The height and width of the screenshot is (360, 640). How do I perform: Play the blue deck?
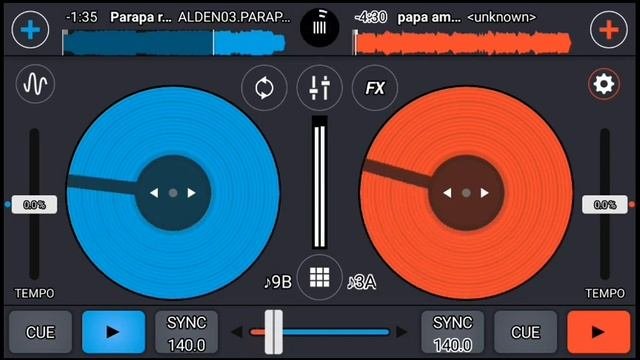(x=113, y=332)
